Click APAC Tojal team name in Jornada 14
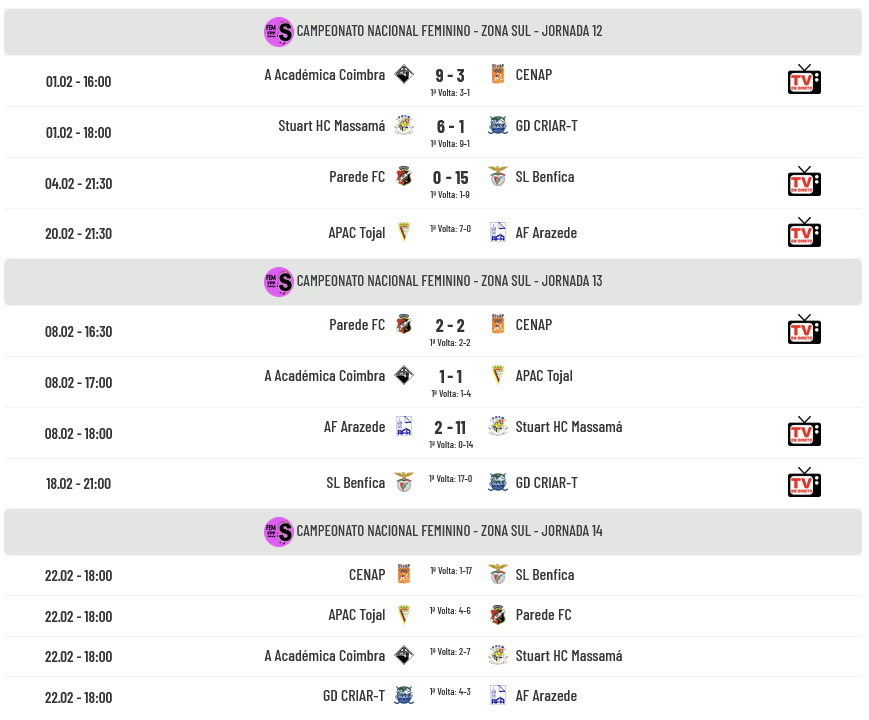Viewport: 869px width, 720px height. (357, 615)
